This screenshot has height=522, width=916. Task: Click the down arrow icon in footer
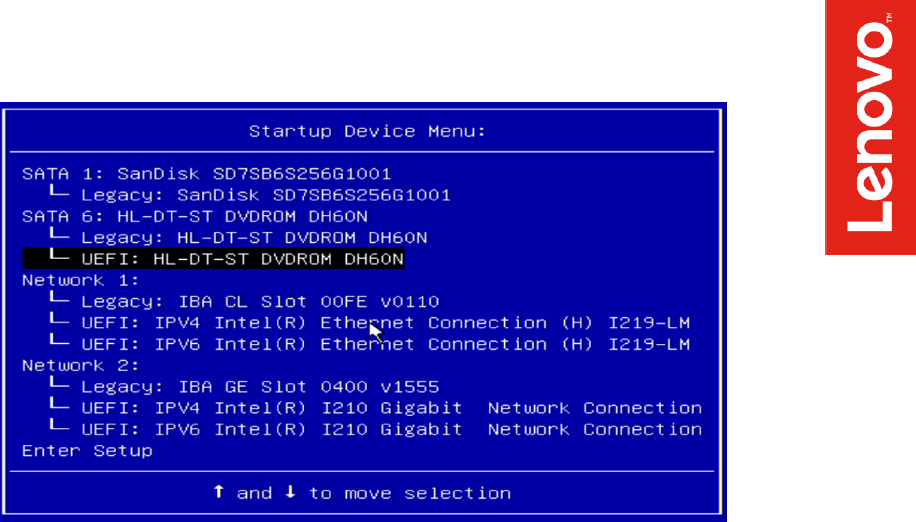(290, 492)
